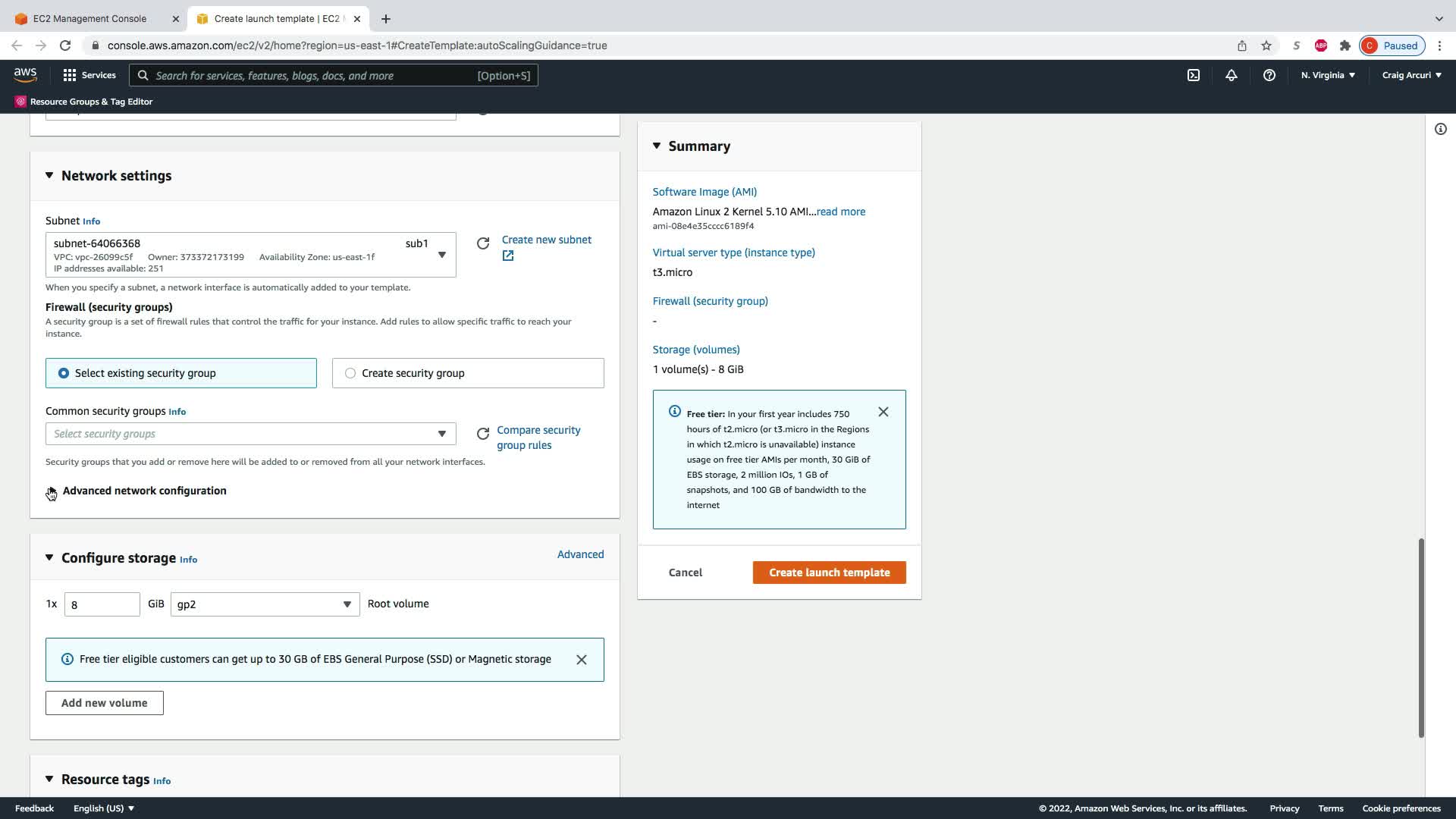The width and height of the screenshot is (1456, 819).
Task: Open the Select security groups dropdown
Action: click(250, 434)
